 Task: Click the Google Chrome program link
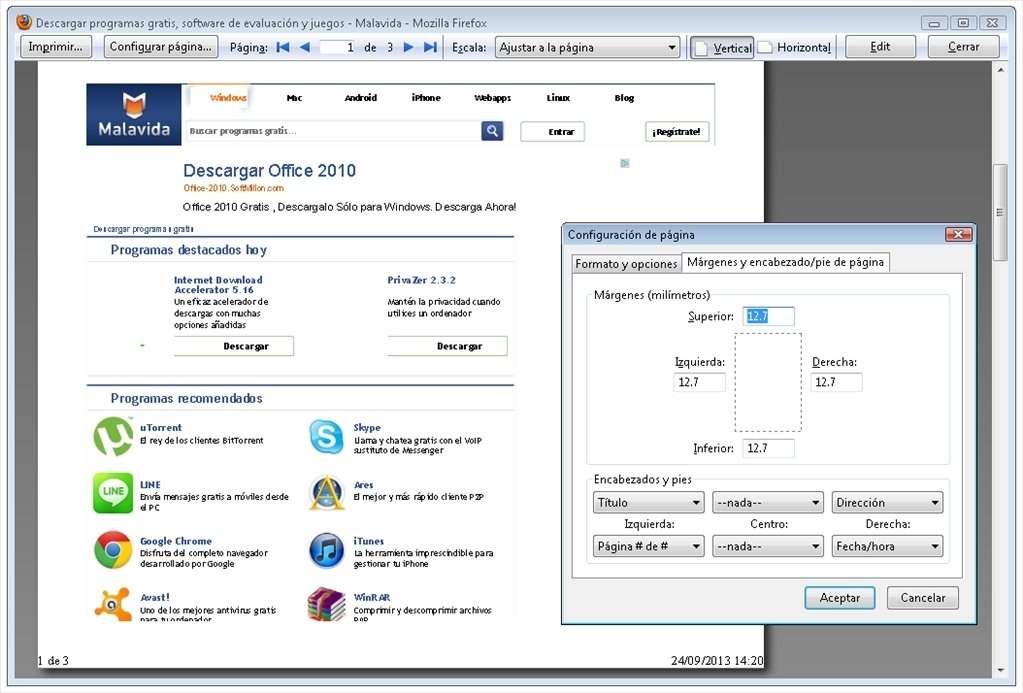(x=176, y=541)
